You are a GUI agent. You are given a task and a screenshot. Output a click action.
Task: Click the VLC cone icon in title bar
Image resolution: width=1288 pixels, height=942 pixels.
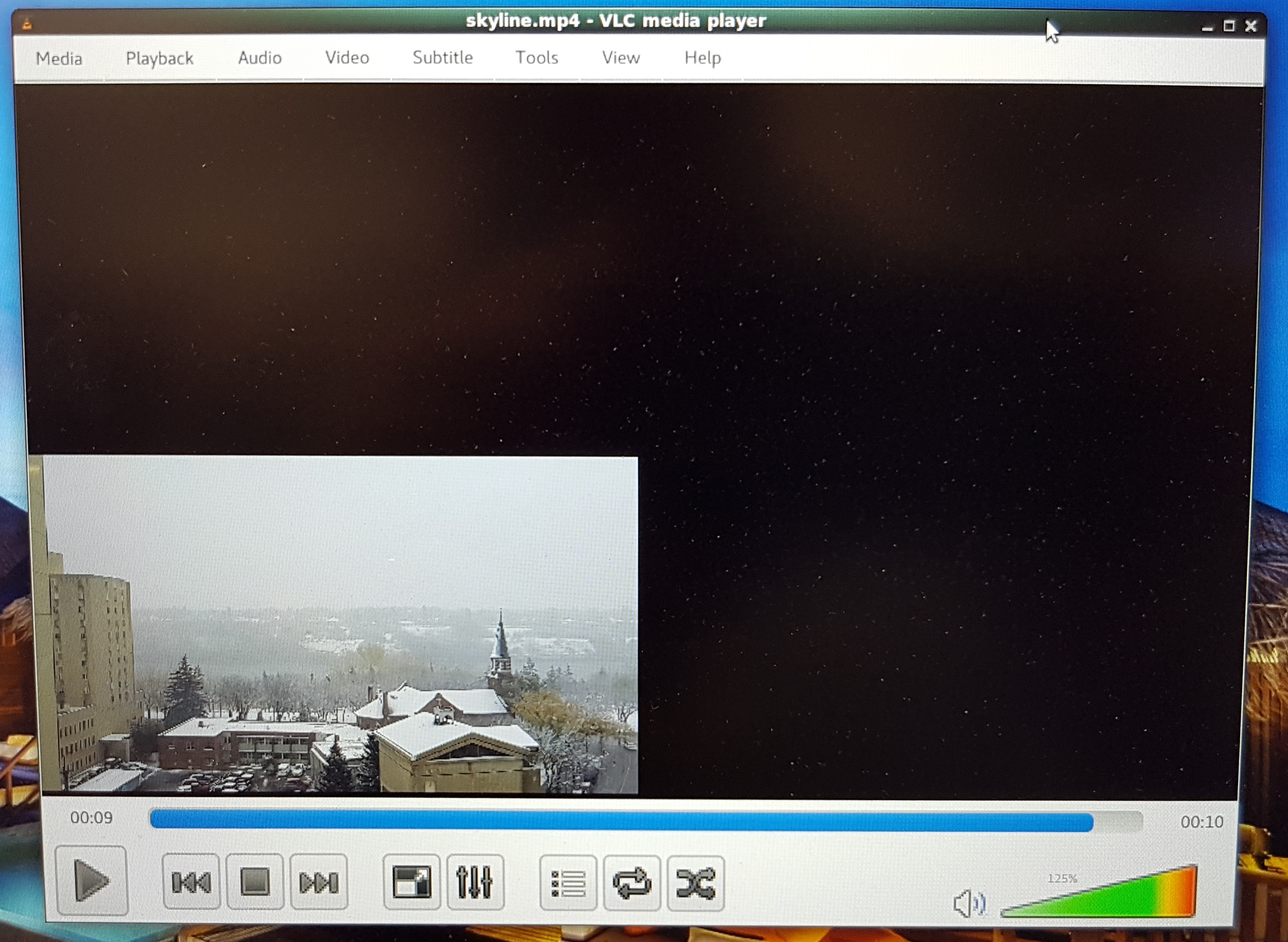click(x=27, y=24)
